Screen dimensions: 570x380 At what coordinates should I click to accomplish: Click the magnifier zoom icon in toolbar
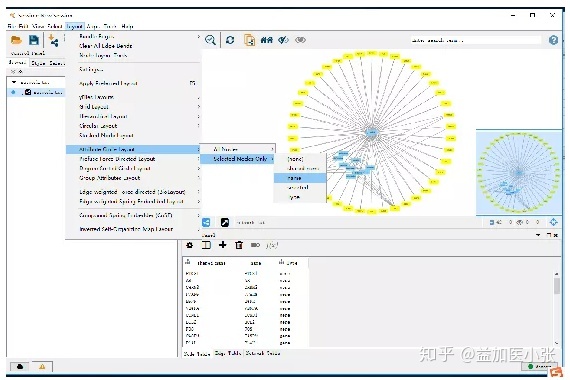pyautogui.click(x=210, y=40)
